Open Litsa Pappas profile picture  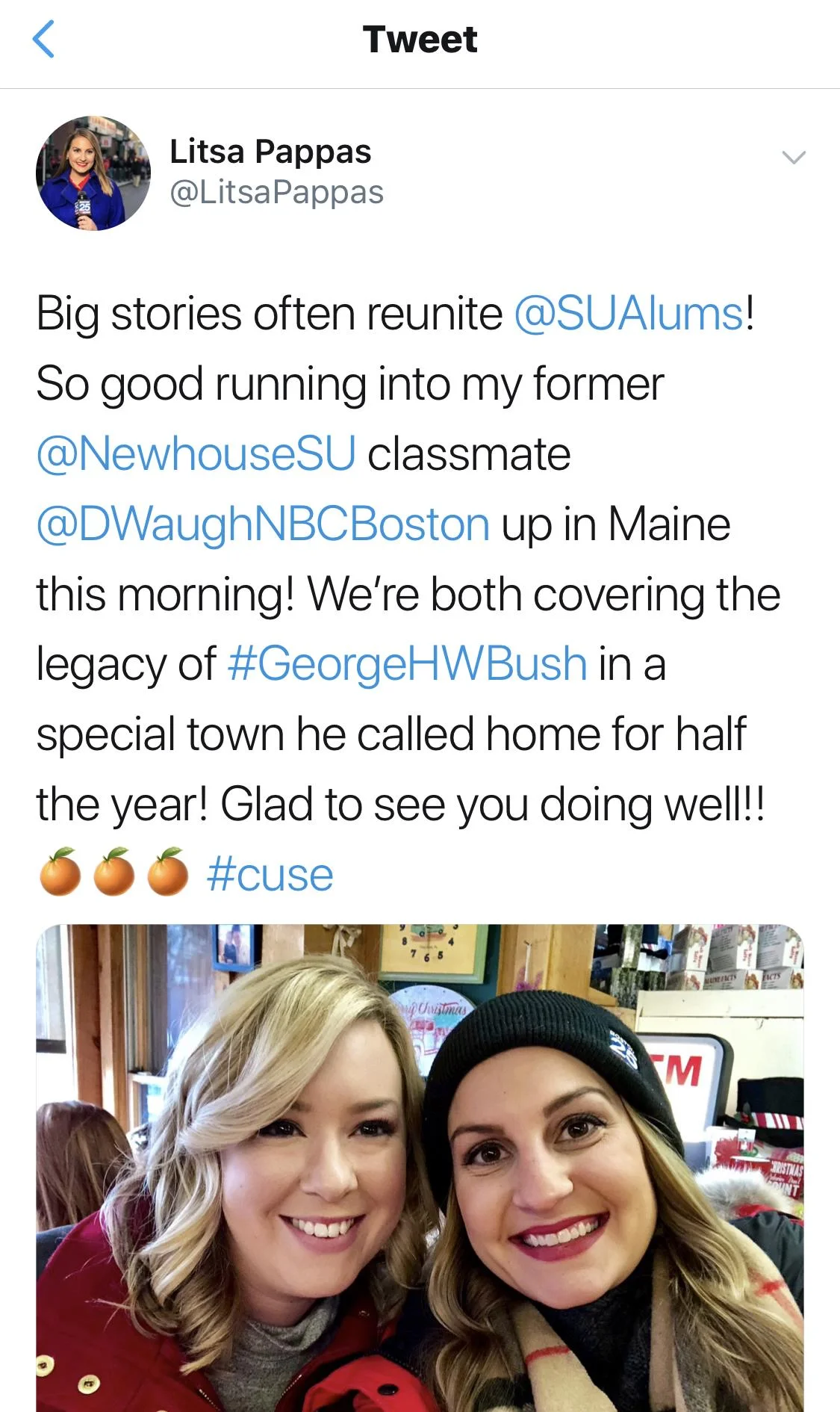[93, 173]
